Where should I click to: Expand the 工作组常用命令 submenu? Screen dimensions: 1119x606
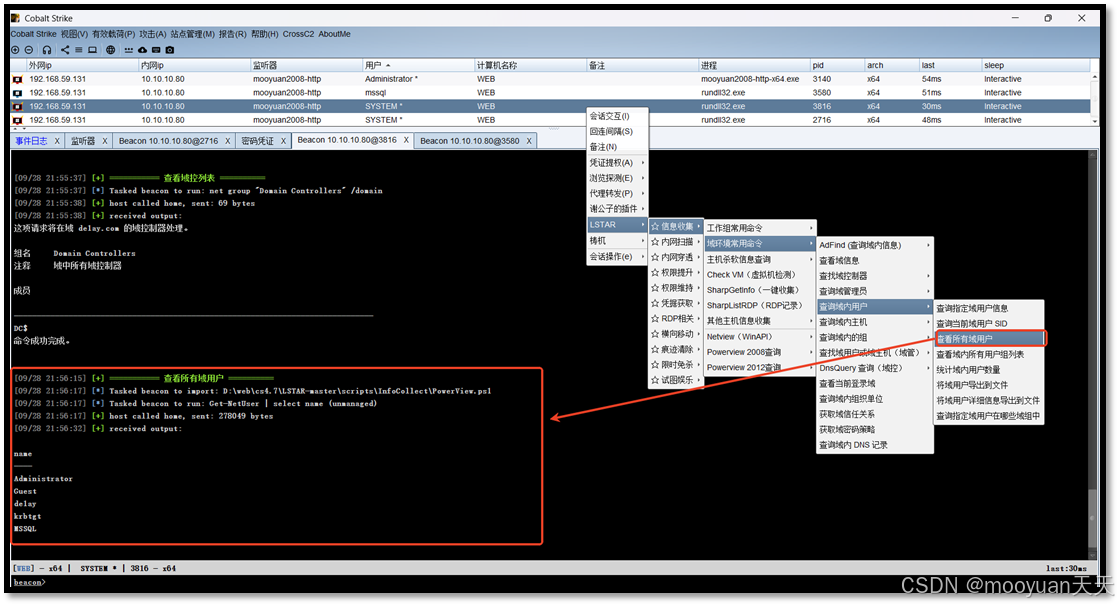(x=760, y=228)
